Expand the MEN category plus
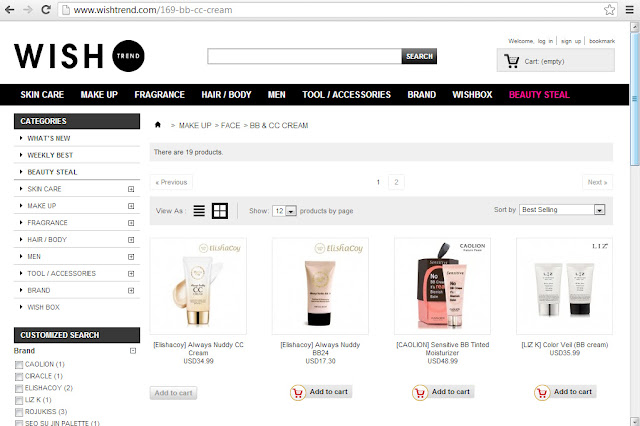The image size is (640, 426). 131,257
